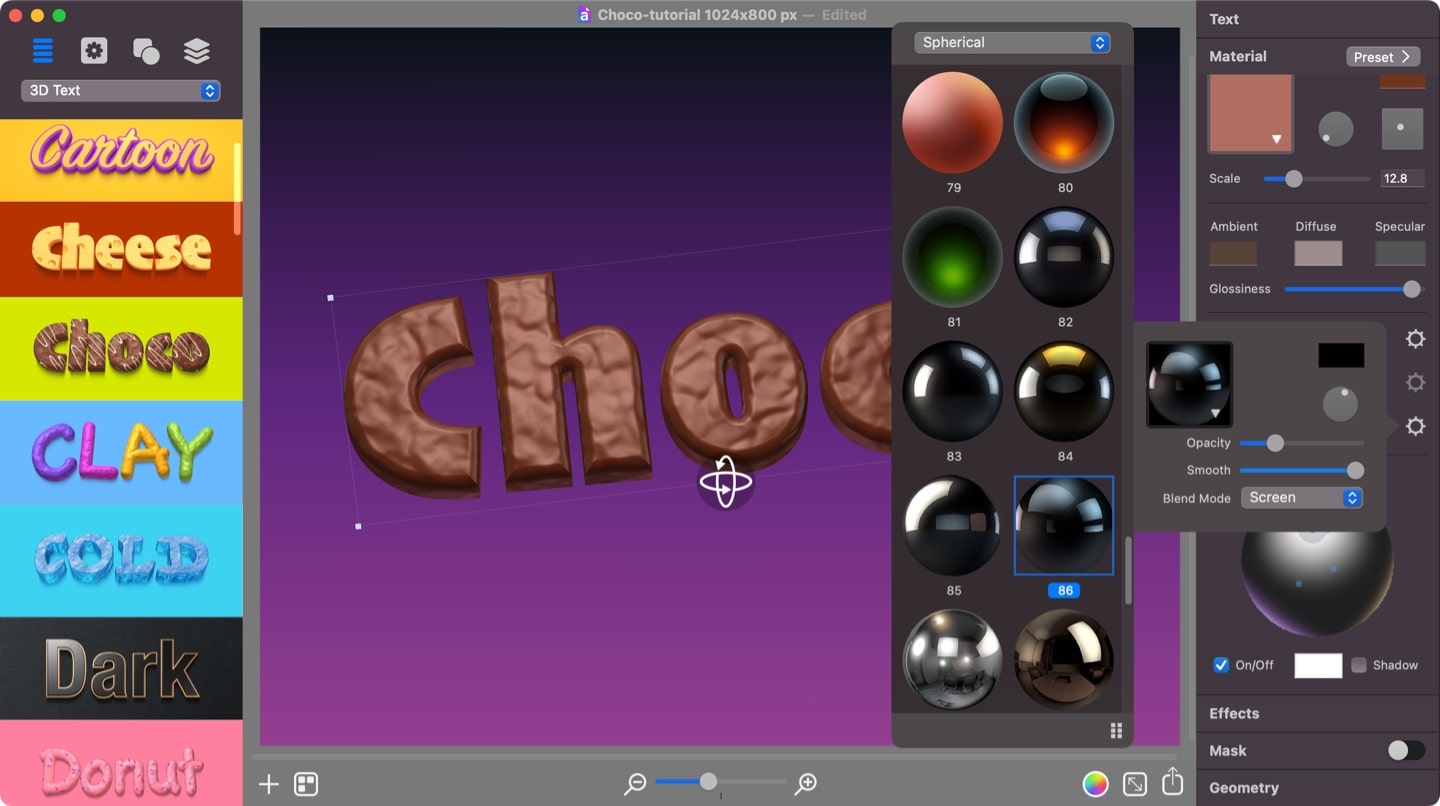Open the Material Preset browser
Viewport: 1440px width, 806px height.
pyautogui.click(x=1383, y=57)
